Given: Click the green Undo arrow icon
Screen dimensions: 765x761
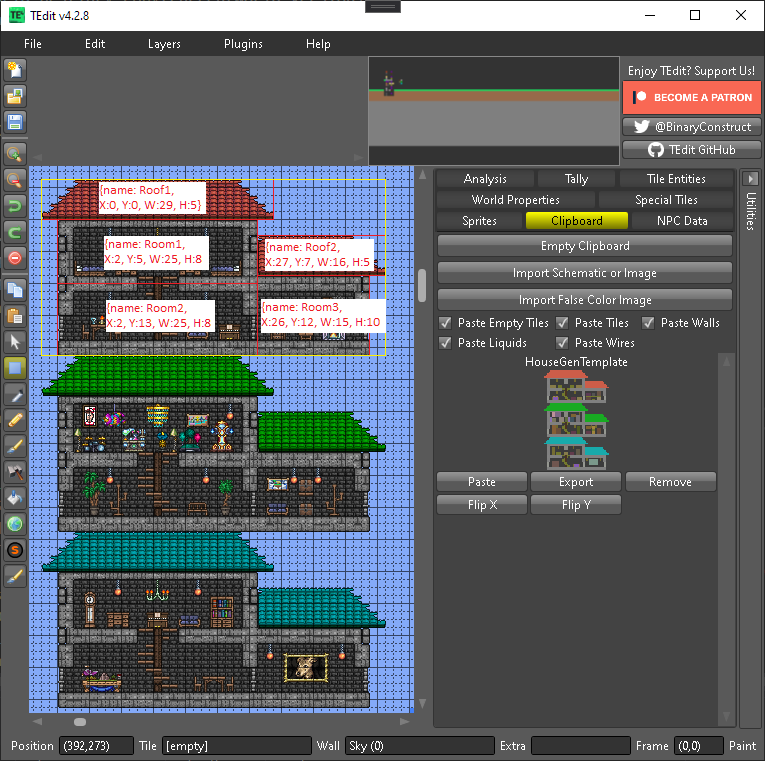Looking at the screenshot, I should tap(15, 206).
